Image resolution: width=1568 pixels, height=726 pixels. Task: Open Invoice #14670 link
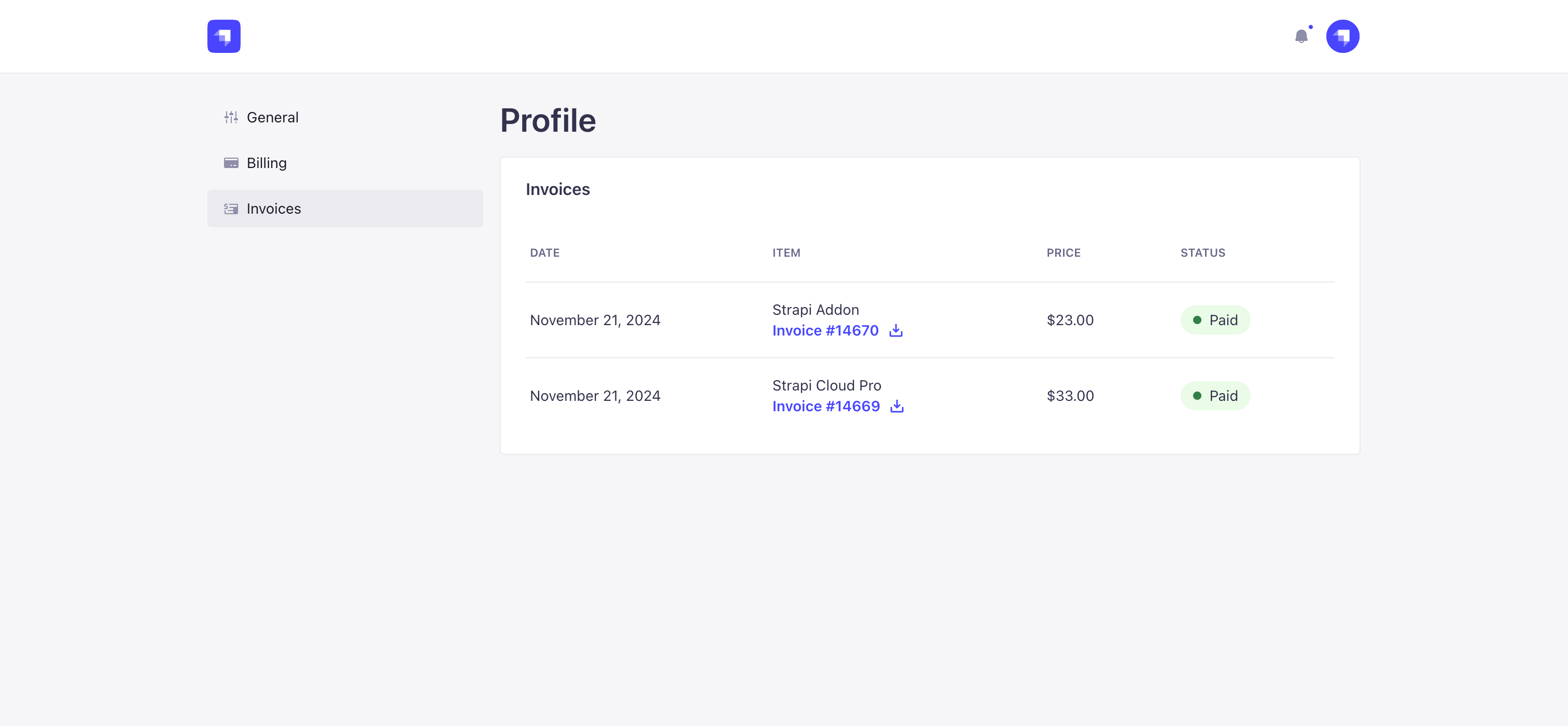coord(825,330)
